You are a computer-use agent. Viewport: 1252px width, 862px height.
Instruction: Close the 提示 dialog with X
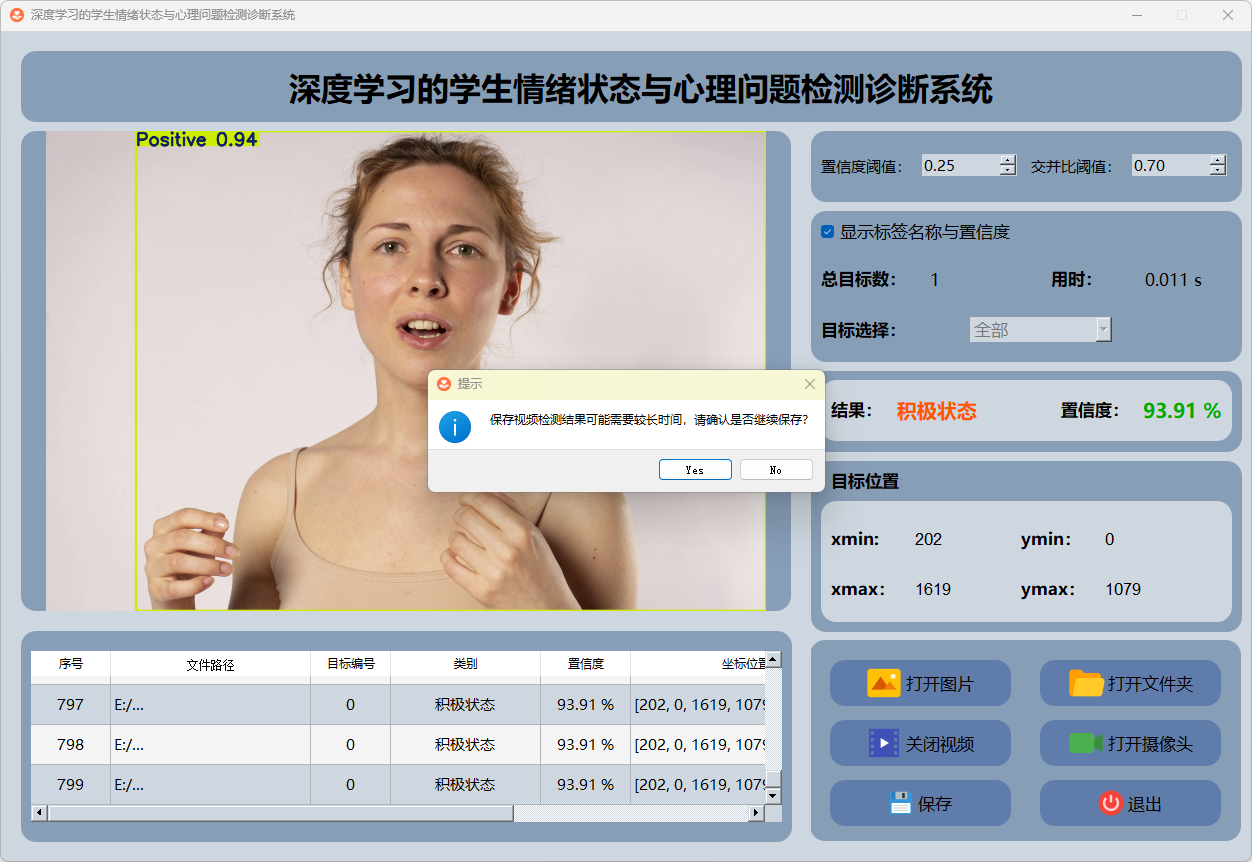click(810, 384)
